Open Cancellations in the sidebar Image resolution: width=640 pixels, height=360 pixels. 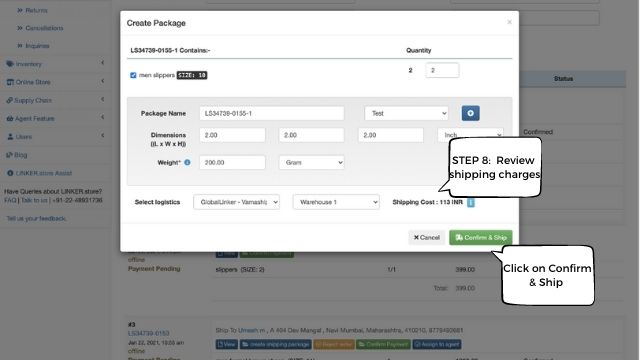[44, 28]
